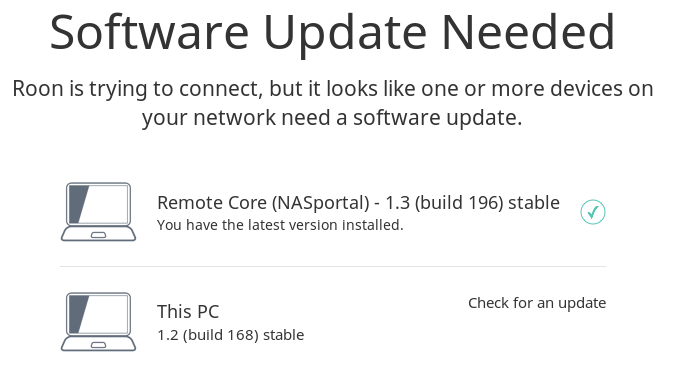Click the keyboard base of Remote Core laptop icon
Viewport: 673px width, 377px height.
coord(98,234)
